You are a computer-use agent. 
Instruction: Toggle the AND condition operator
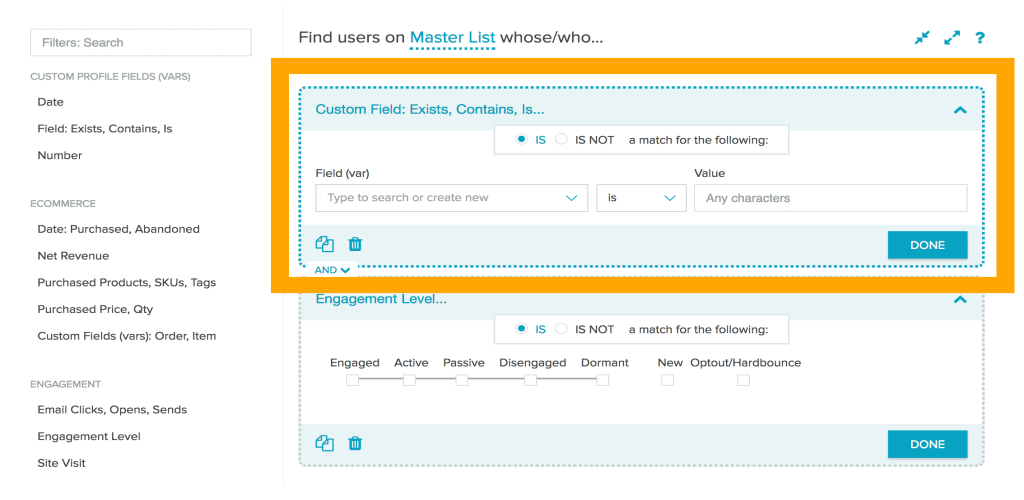tap(333, 270)
